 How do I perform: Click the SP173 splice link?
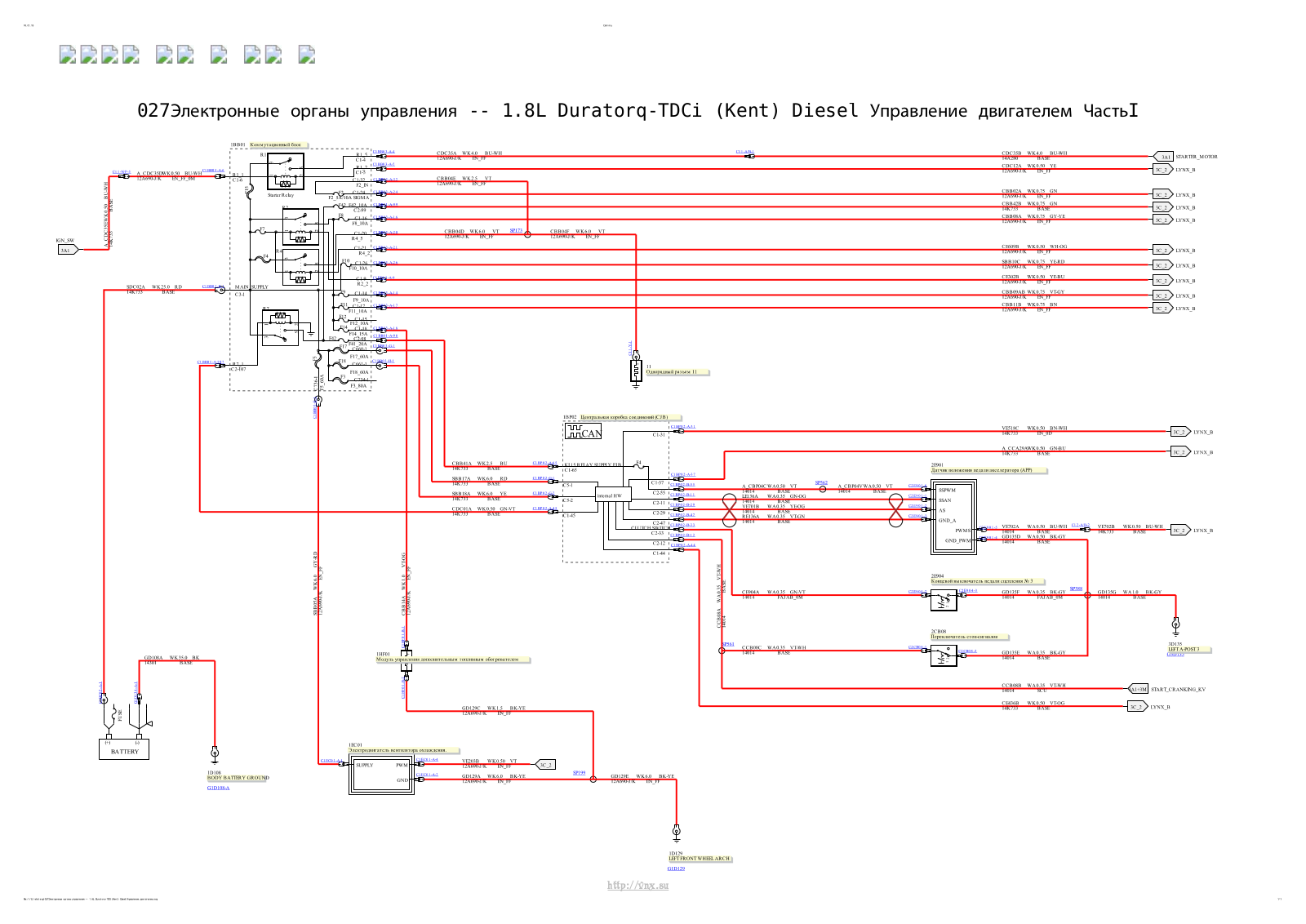516,230
